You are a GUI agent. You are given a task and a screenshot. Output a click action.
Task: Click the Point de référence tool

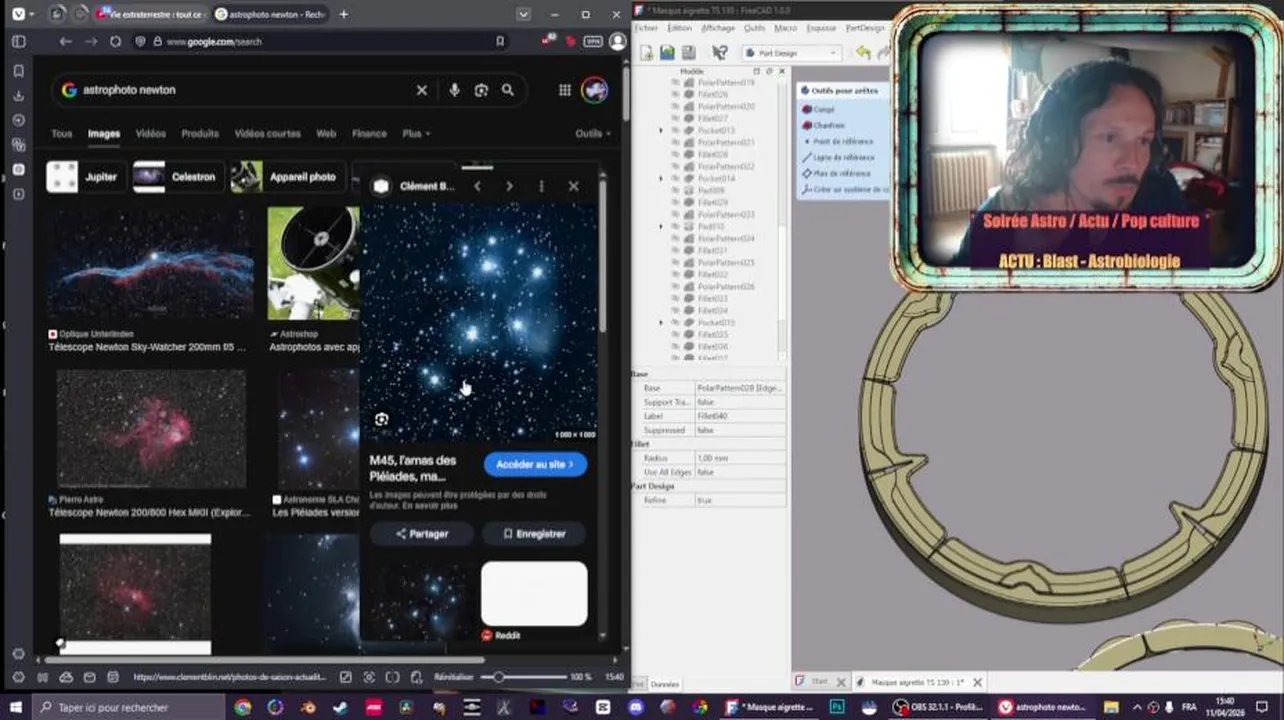tap(838, 141)
